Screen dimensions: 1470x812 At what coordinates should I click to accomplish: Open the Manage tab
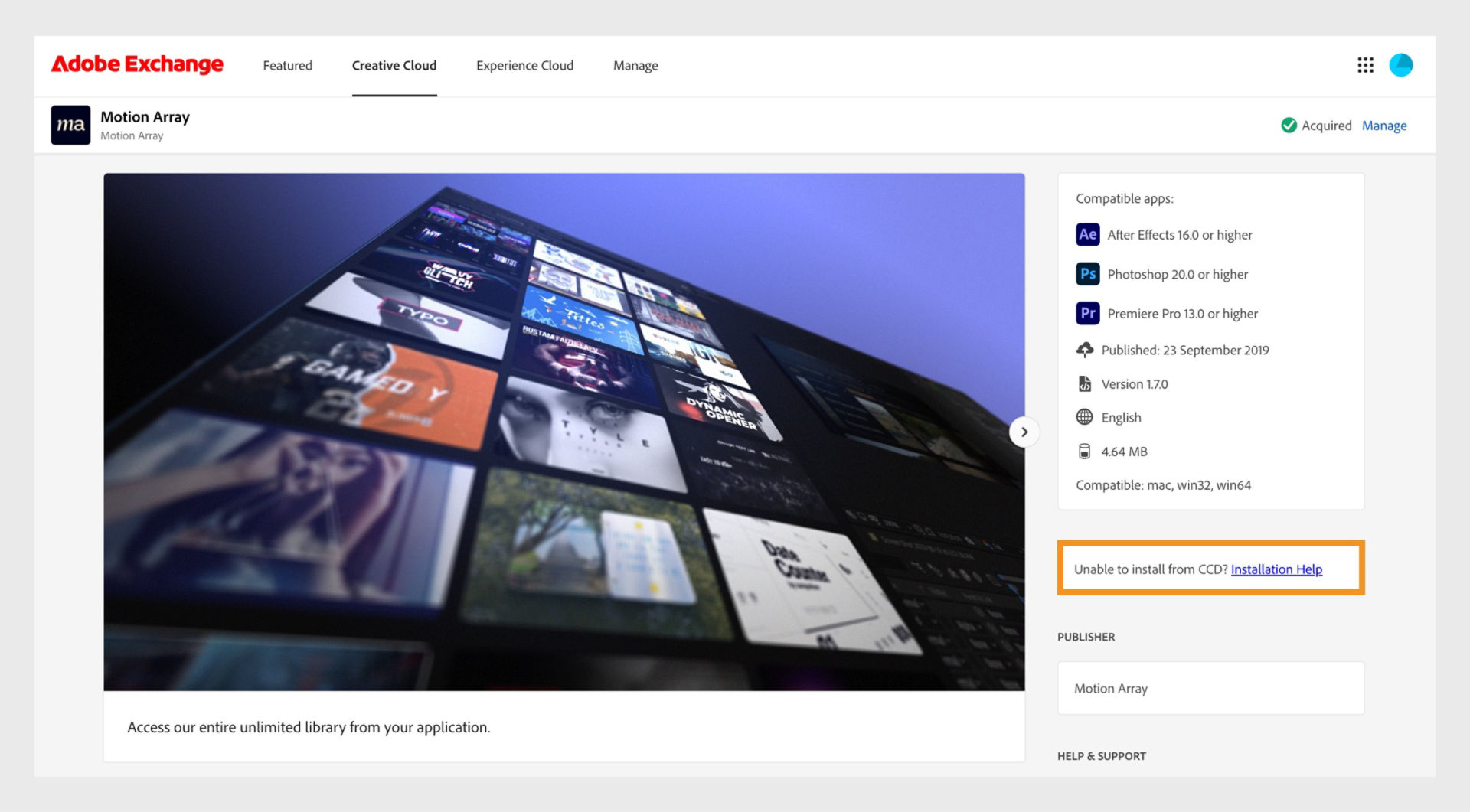click(x=635, y=65)
